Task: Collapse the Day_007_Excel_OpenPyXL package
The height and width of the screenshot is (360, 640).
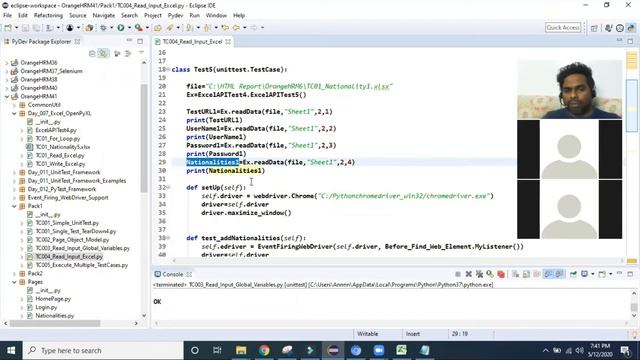Action: click(x=14, y=113)
